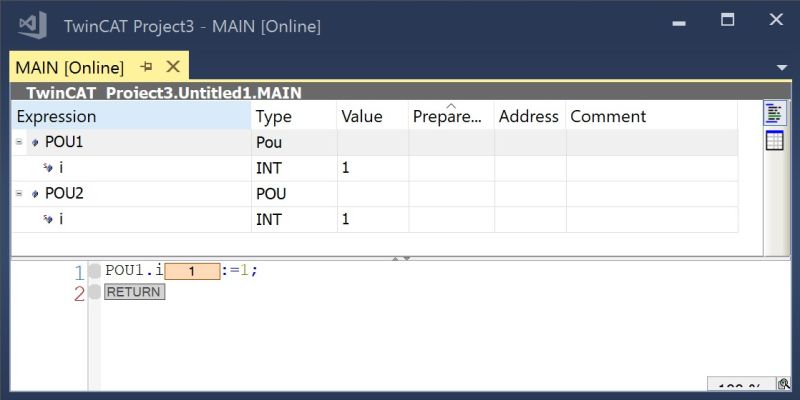Close the MAIN [Online] tab
The height and width of the screenshot is (400, 800).
(173, 66)
